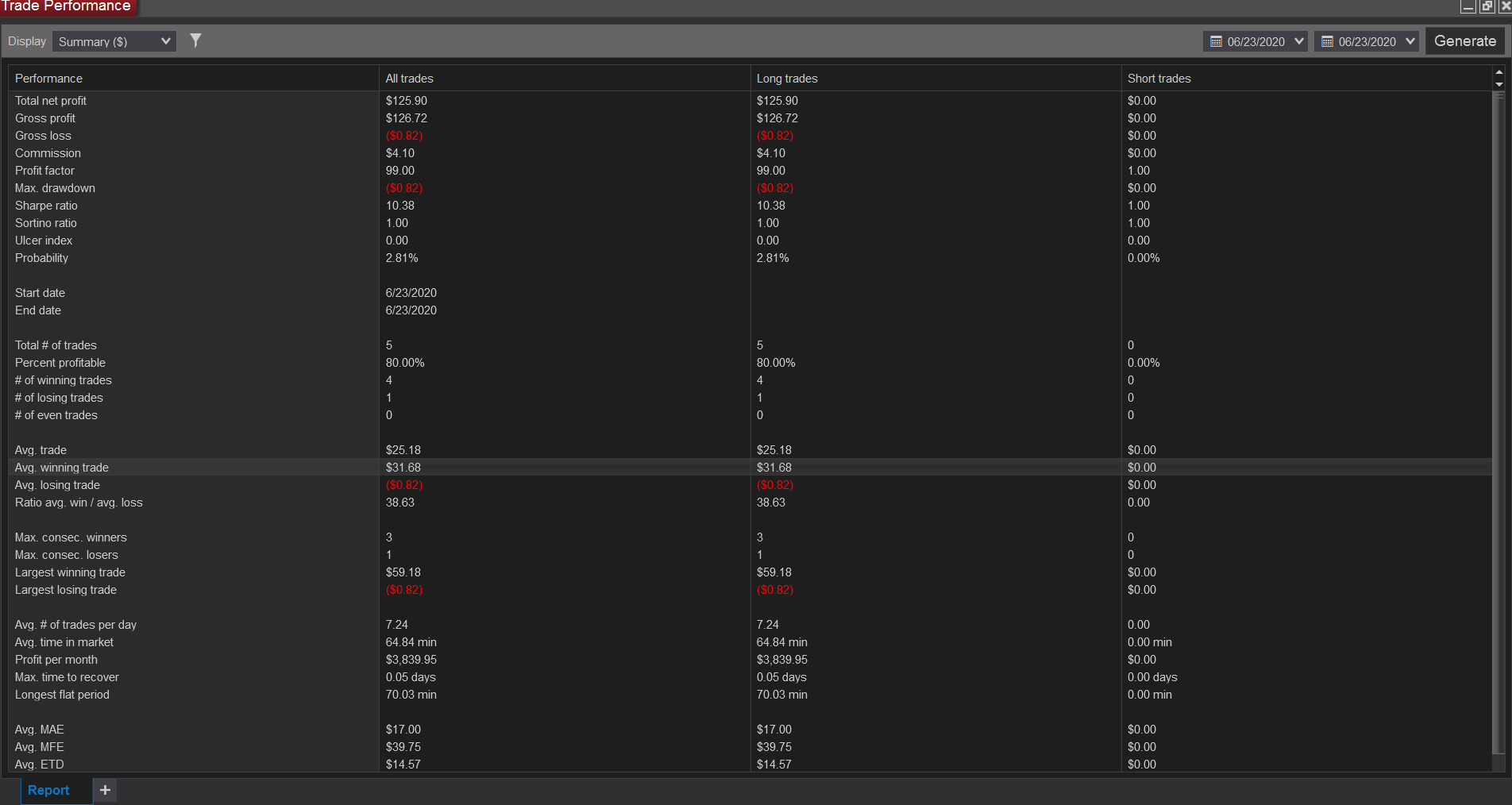1512x805 pixels.
Task: Select the Max. time to recover row
Action: click(x=750, y=677)
